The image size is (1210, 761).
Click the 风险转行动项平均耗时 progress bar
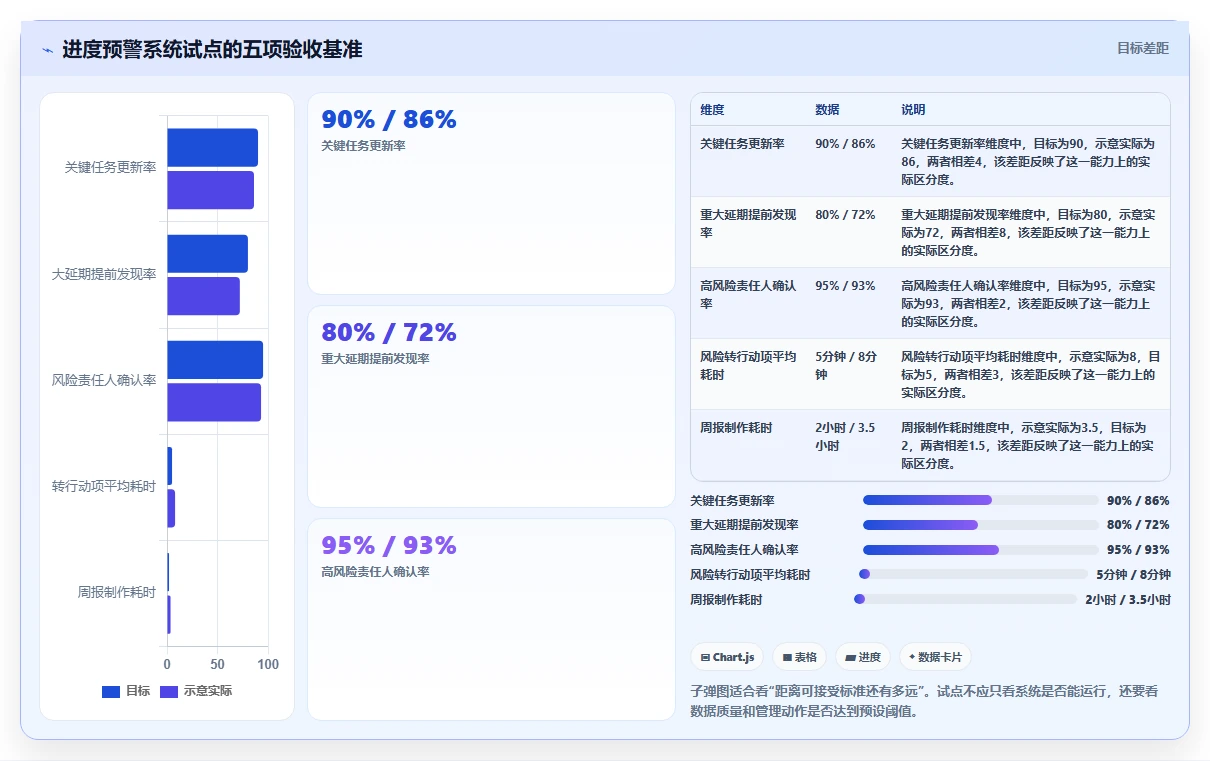point(973,574)
